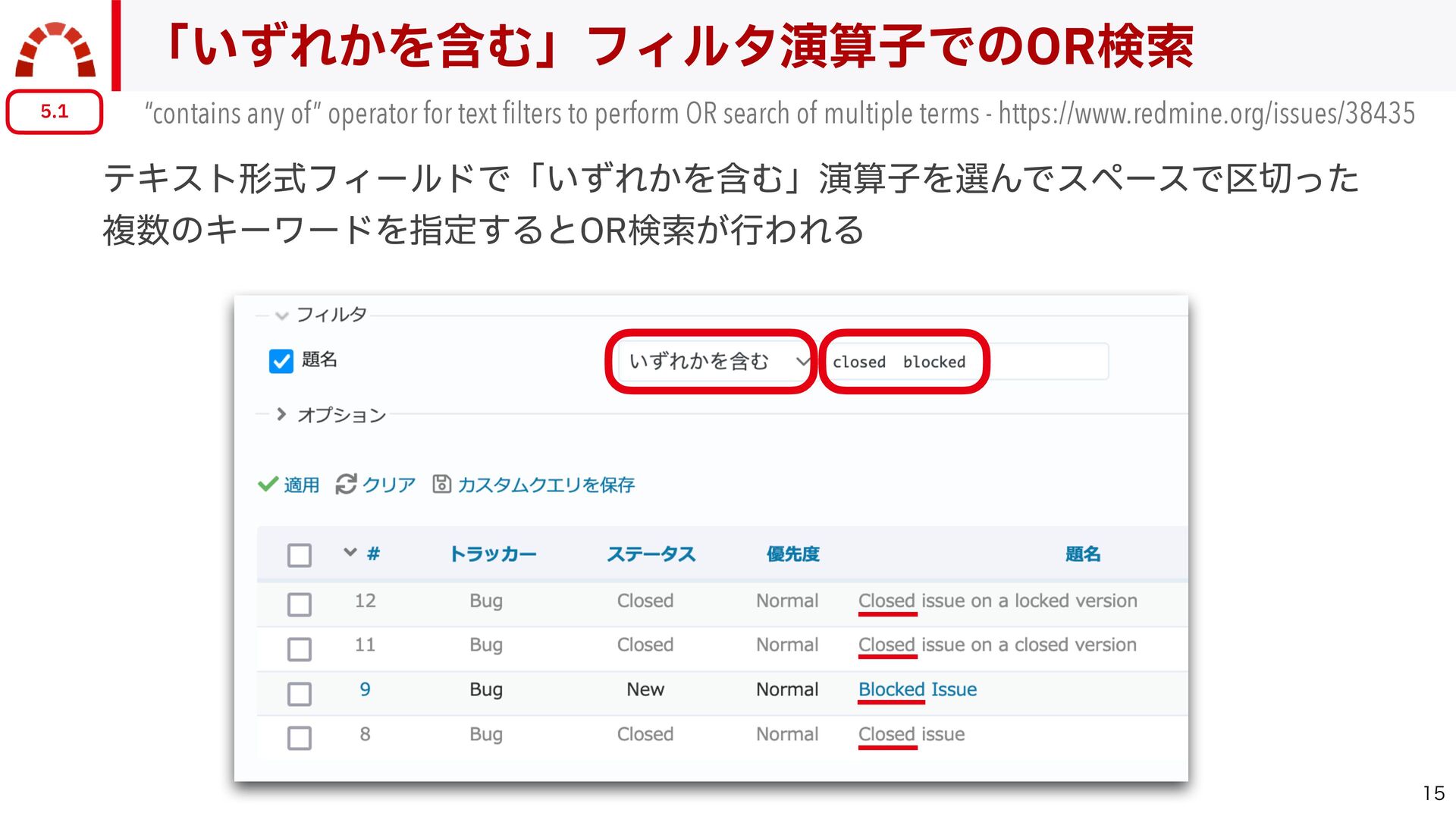Click sort arrow beside # column
The image size is (1456, 819).
point(350,552)
